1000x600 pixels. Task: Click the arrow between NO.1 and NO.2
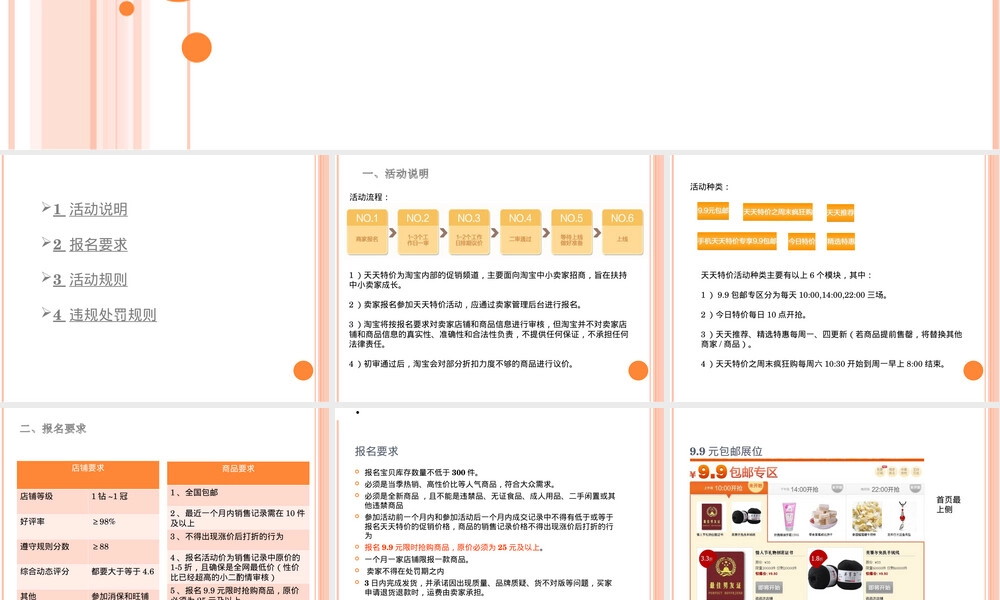(x=393, y=233)
